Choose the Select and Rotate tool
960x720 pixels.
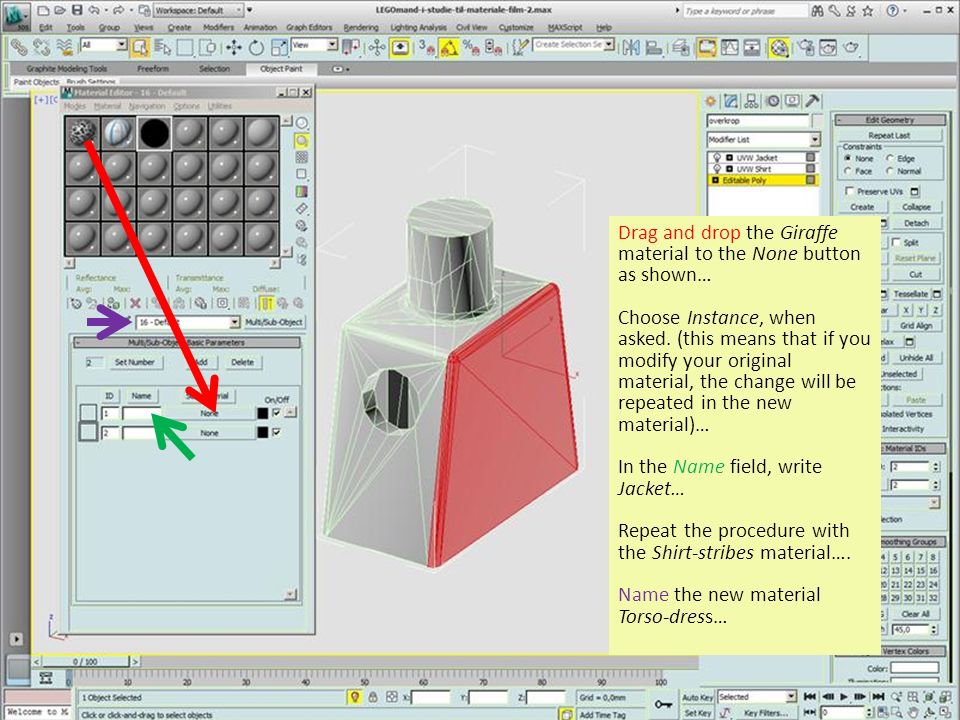click(x=256, y=47)
